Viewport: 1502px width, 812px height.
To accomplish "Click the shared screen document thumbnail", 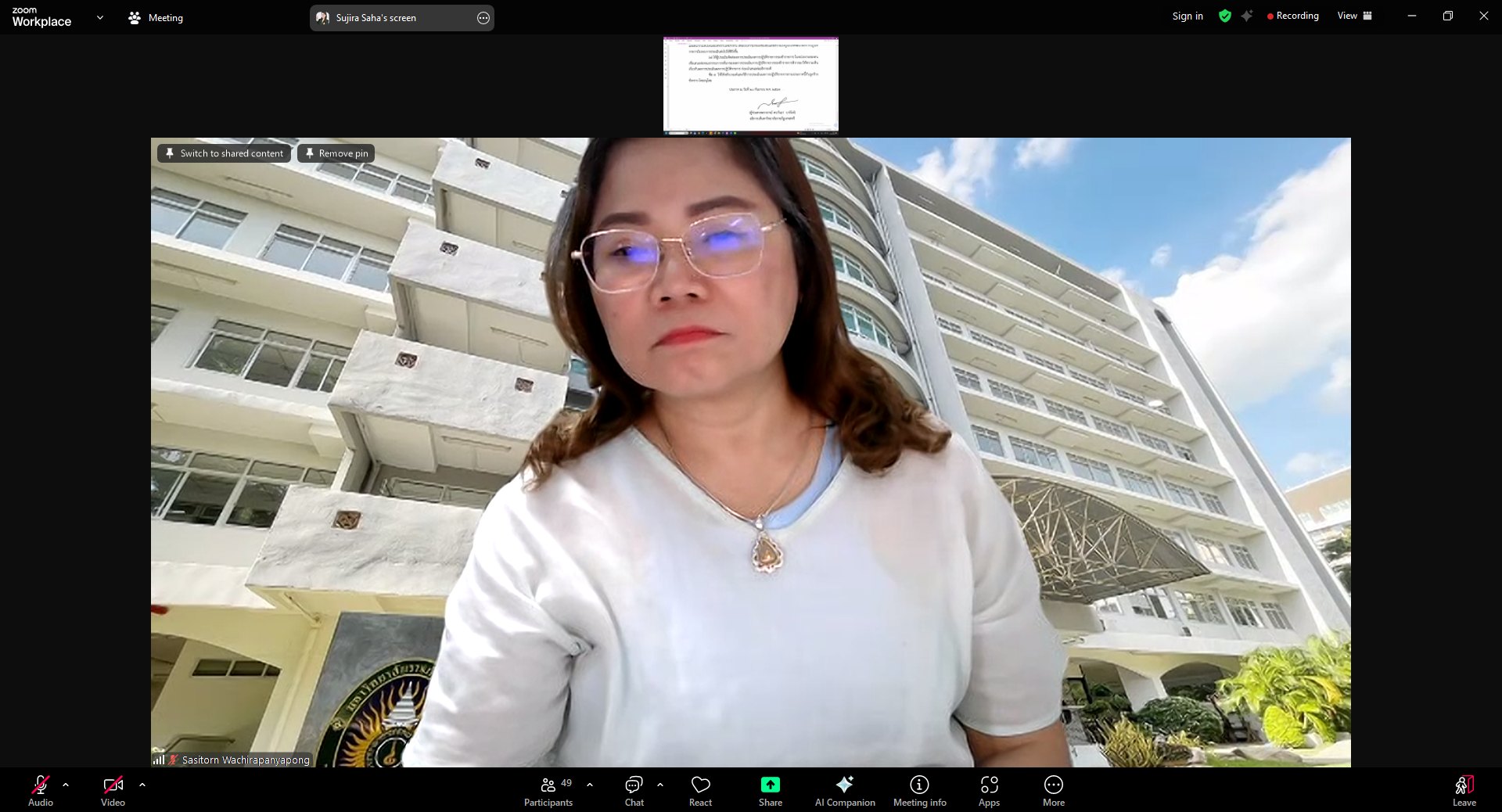I will click(x=750, y=84).
